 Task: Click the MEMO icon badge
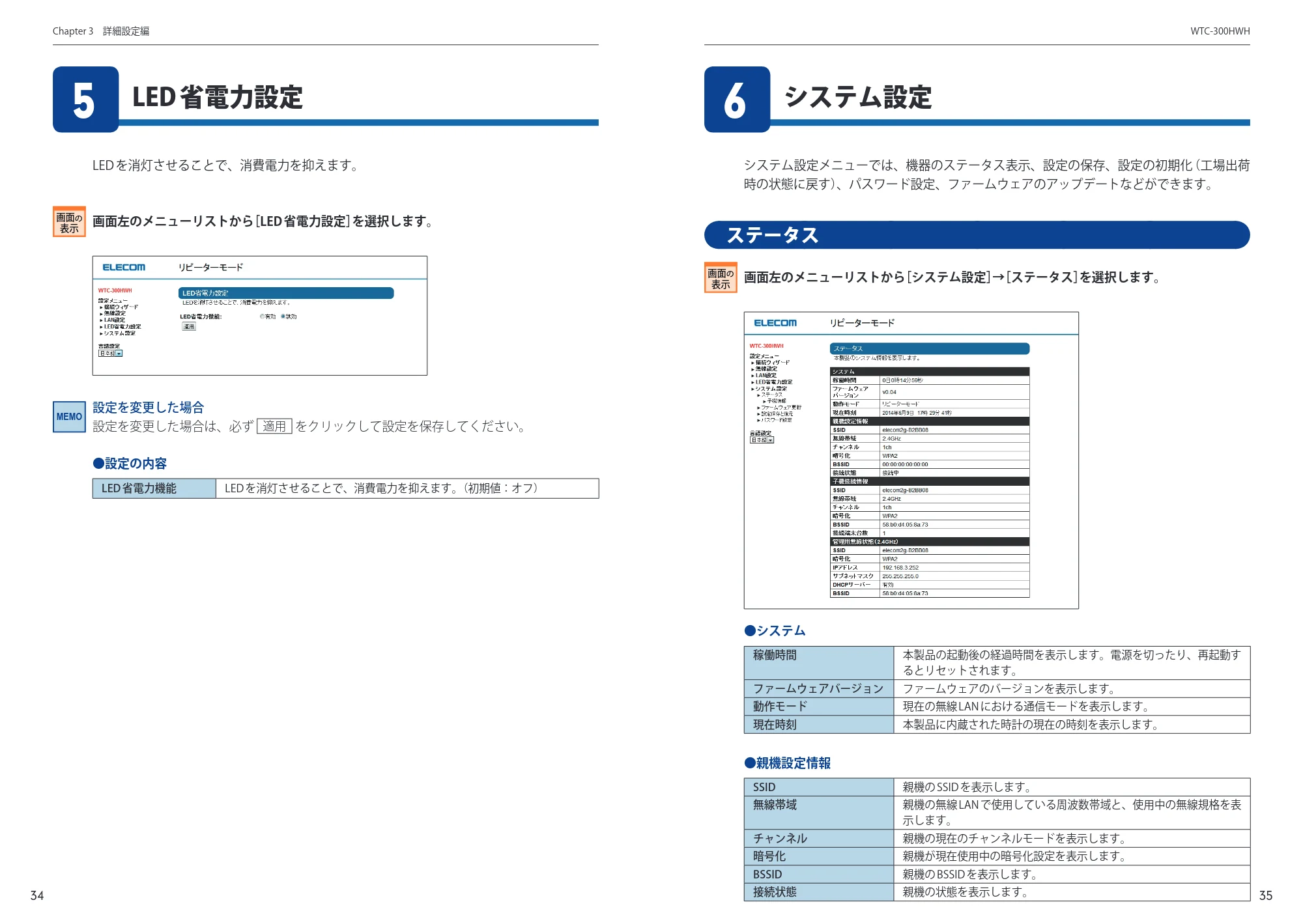coord(69,417)
